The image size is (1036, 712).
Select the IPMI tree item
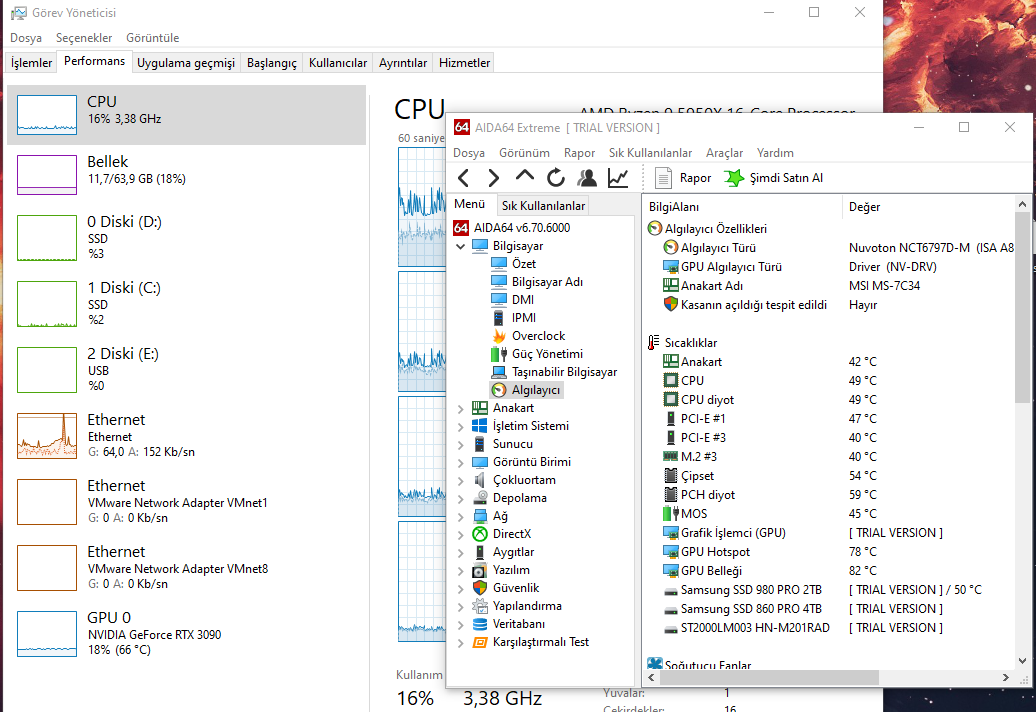coord(513,318)
